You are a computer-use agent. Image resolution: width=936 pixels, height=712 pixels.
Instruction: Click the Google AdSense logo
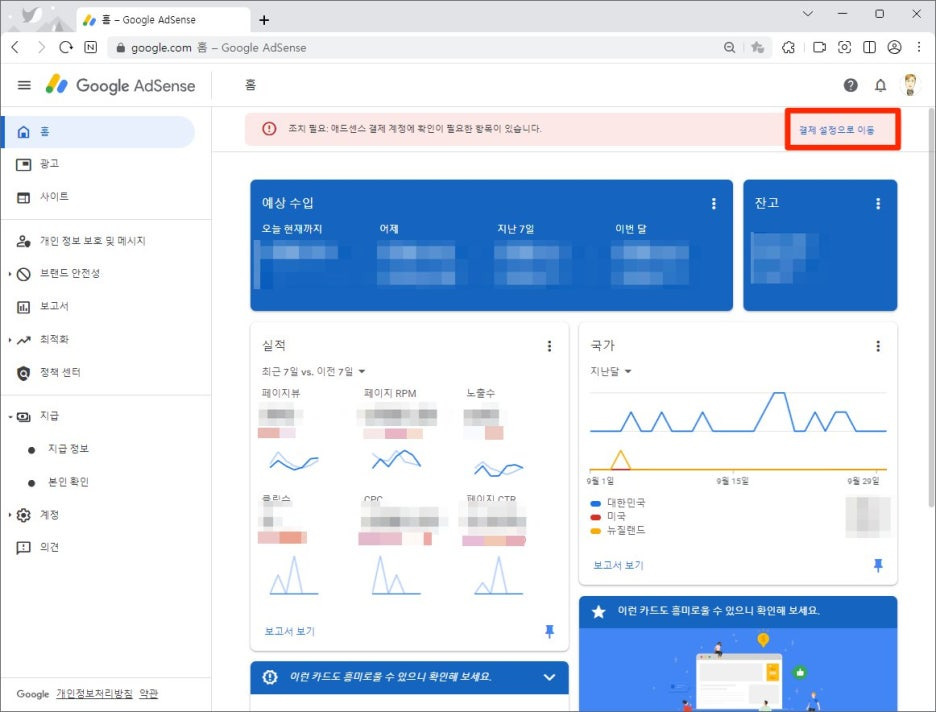point(121,85)
